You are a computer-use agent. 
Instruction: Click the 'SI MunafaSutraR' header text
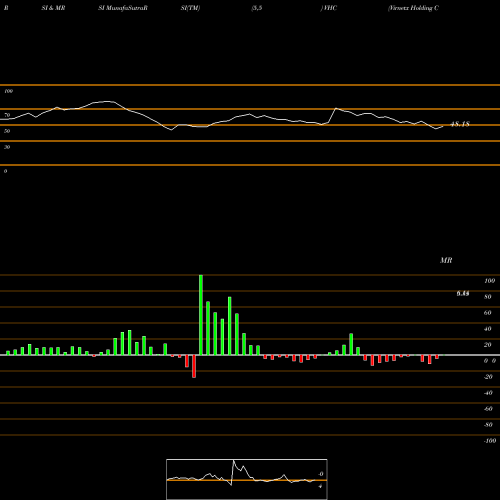[x=123, y=8]
